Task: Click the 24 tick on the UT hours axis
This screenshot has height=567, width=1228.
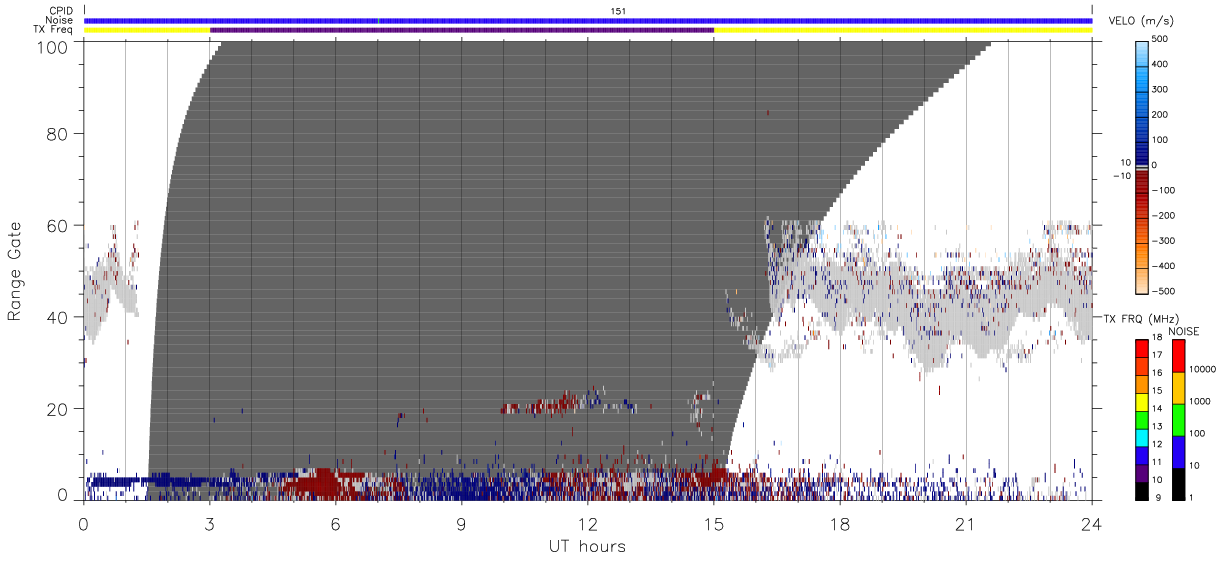Action: (1092, 523)
